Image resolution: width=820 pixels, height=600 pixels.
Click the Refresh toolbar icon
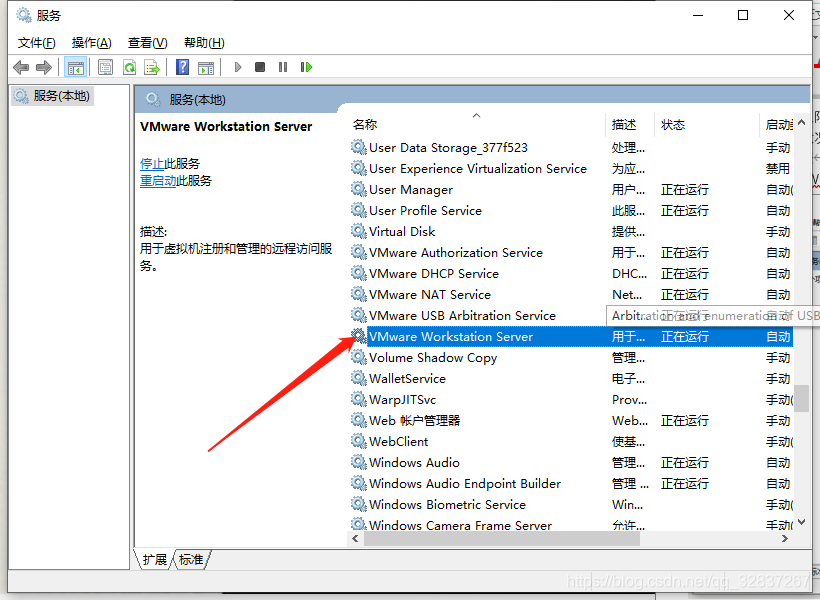(x=129, y=67)
